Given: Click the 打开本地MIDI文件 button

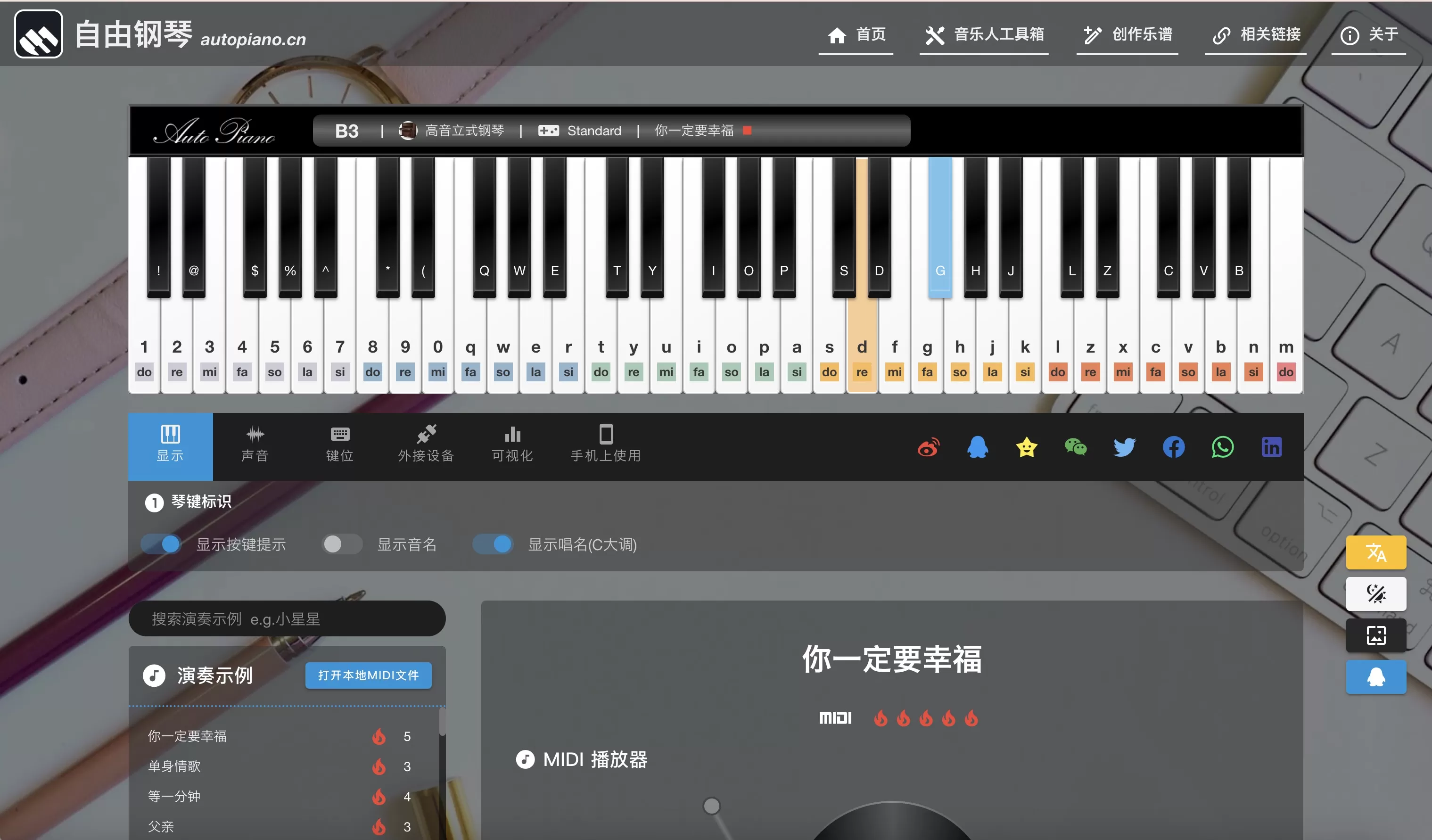Looking at the screenshot, I should (368, 676).
